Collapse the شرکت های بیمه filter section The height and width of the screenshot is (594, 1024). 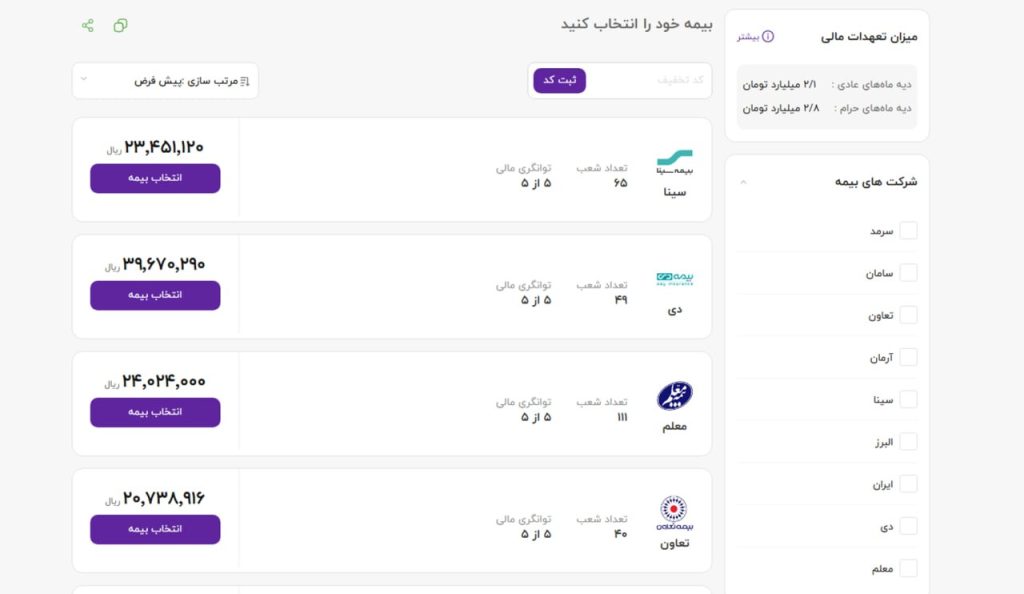pos(743,181)
